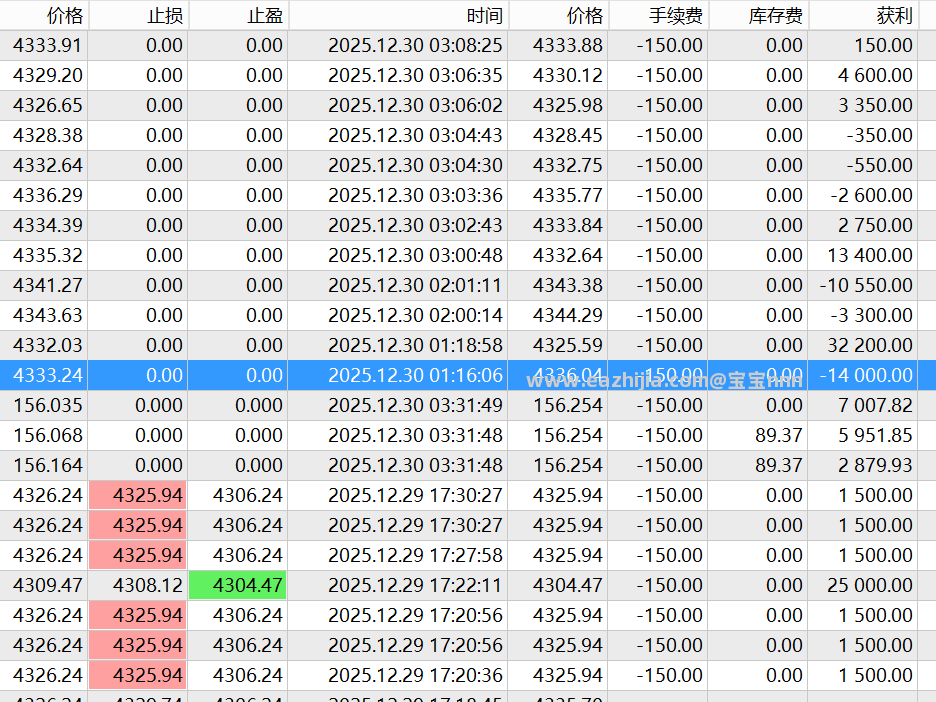
Task: Select time 2025.12.30 03:31:49
Action: pos(415,405)
